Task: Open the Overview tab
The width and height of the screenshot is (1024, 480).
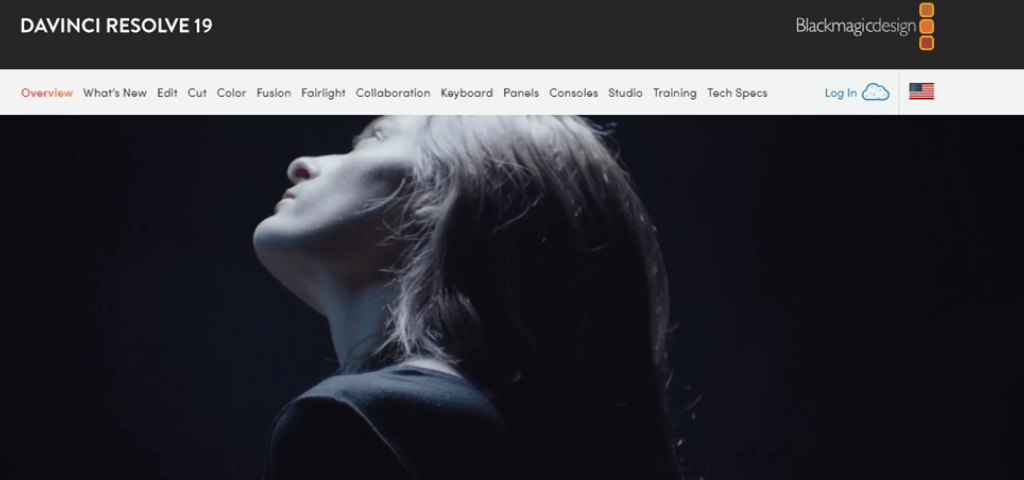Action: [x=47, y=93]
